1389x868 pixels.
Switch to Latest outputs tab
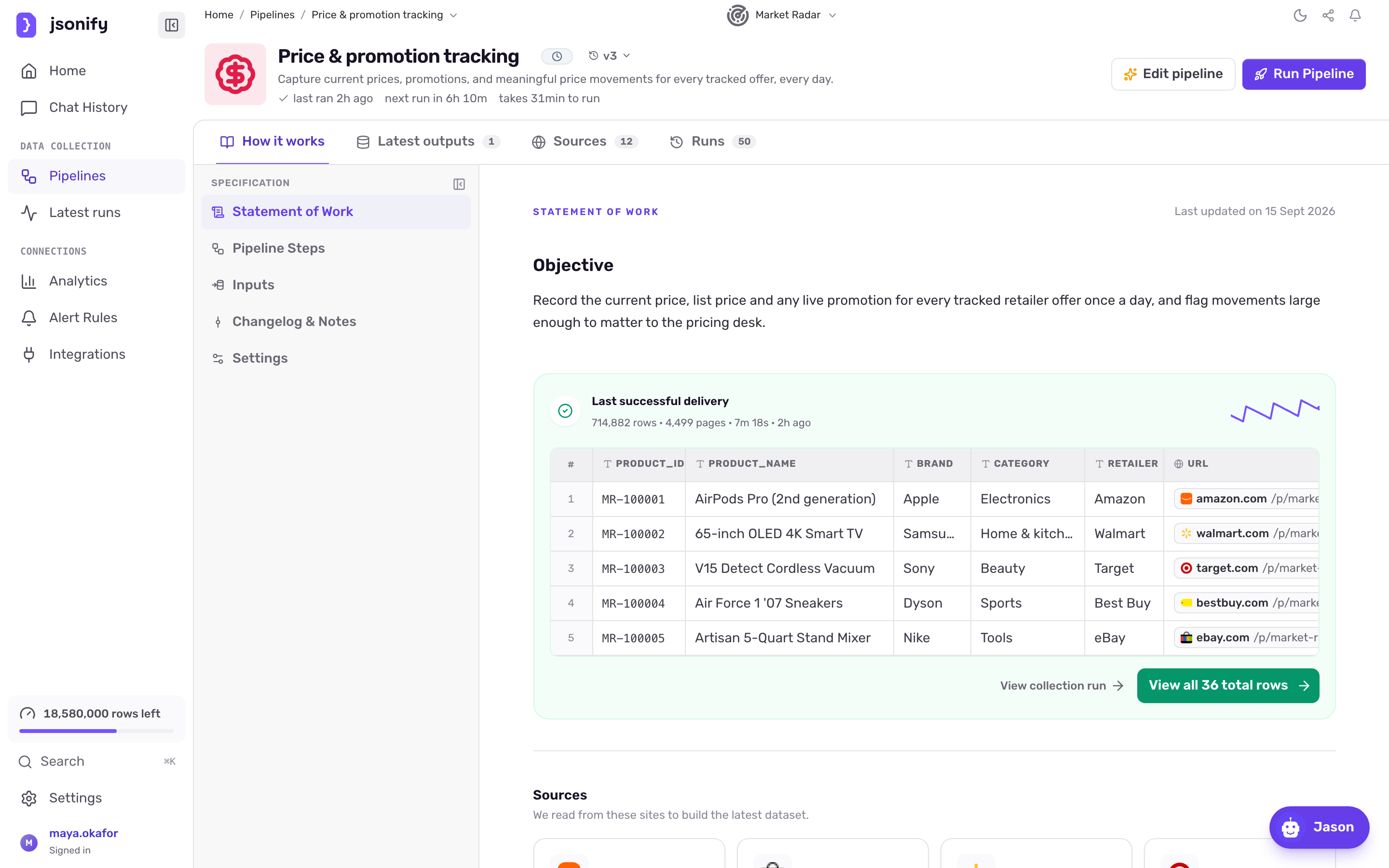click(428, 142)
